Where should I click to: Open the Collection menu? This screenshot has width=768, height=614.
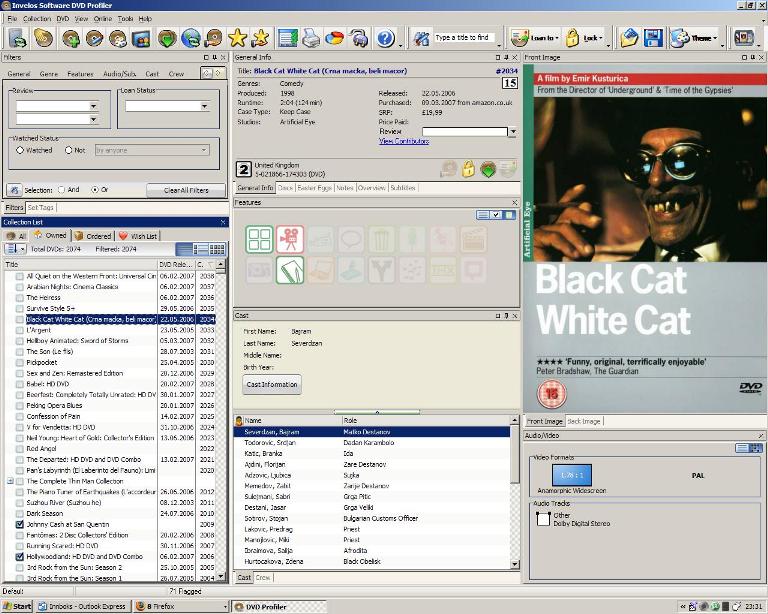coord(37,19)
